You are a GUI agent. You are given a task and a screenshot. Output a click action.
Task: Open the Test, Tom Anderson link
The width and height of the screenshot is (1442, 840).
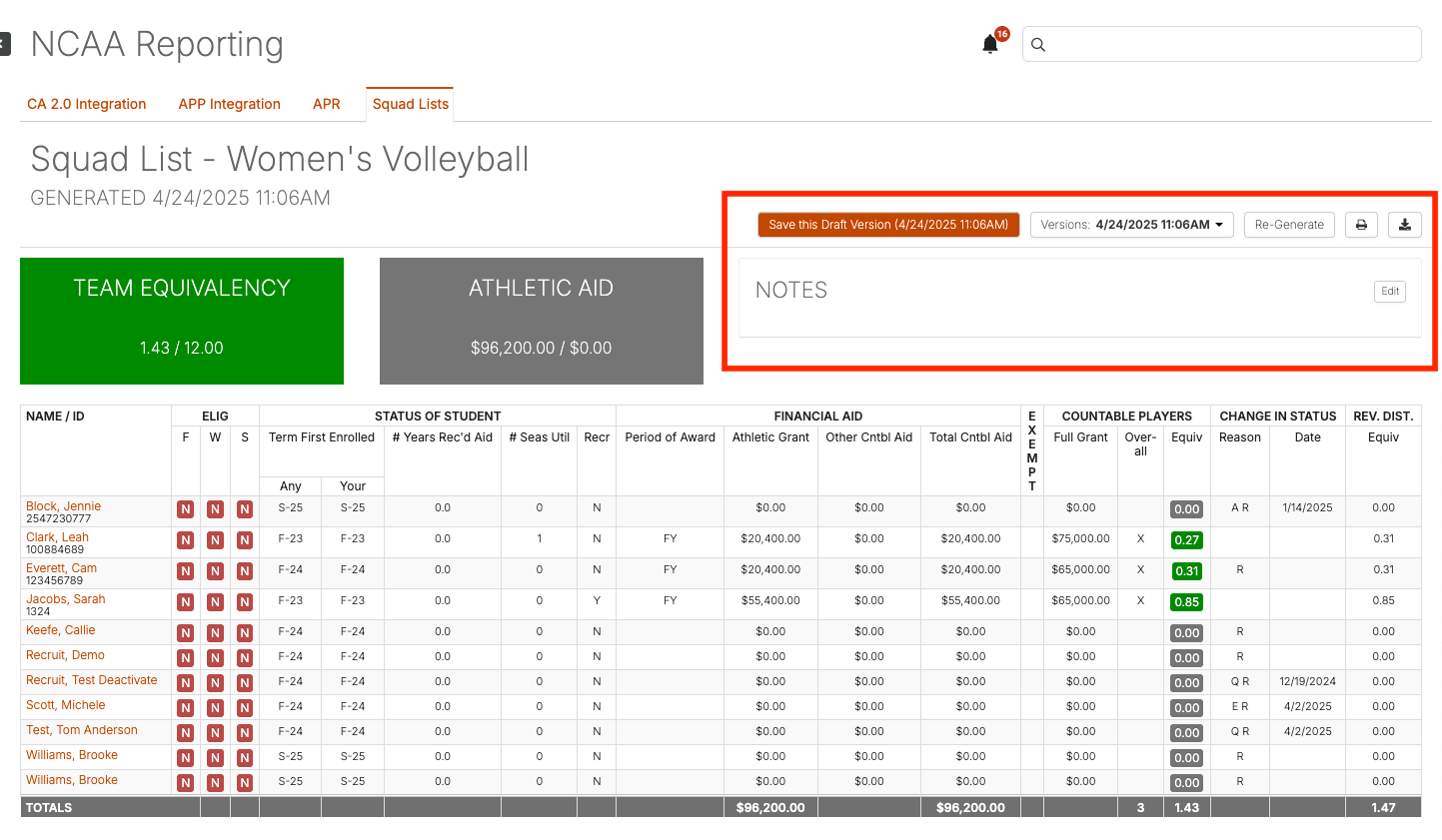82,730
